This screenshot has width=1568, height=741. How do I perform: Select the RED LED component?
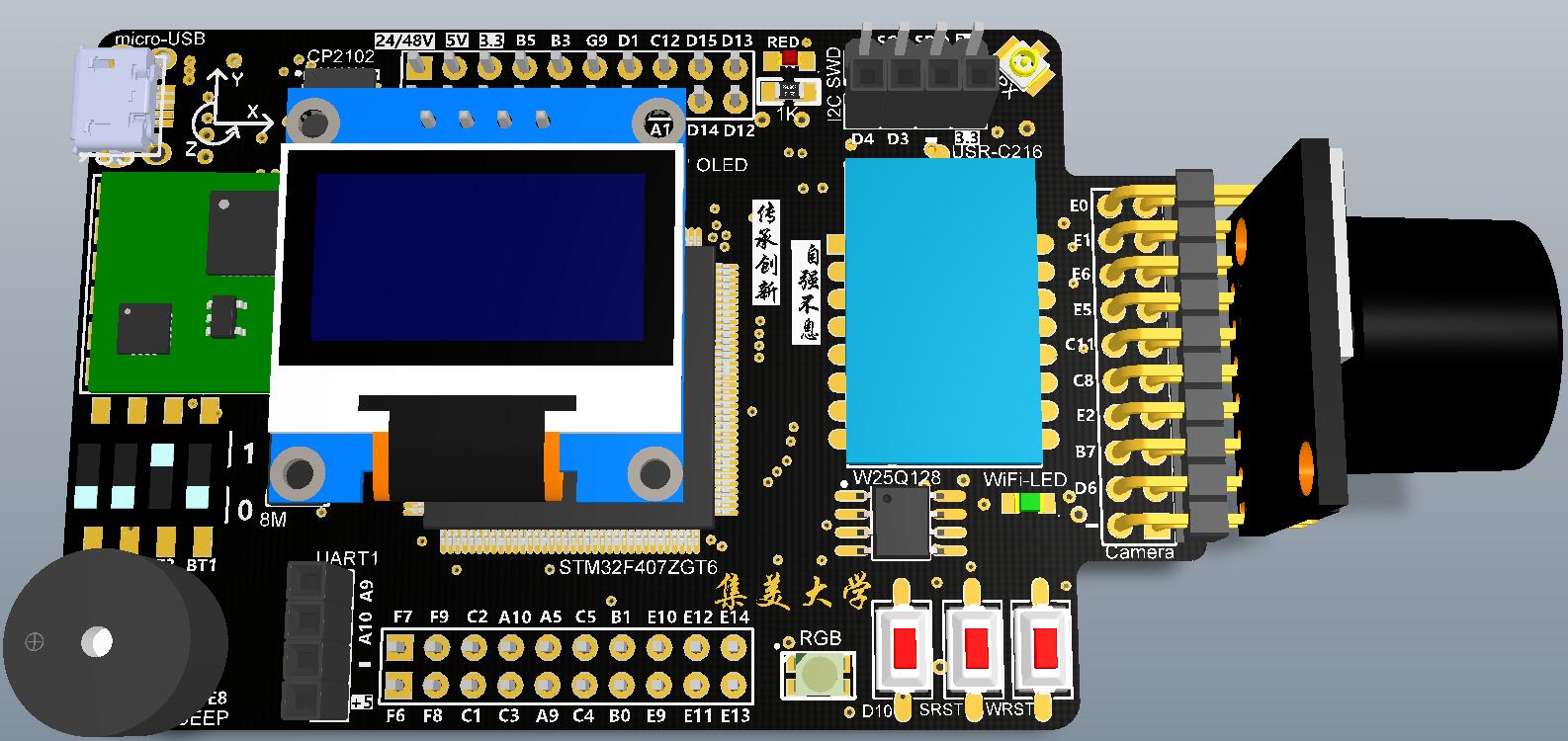pos(789,58)
